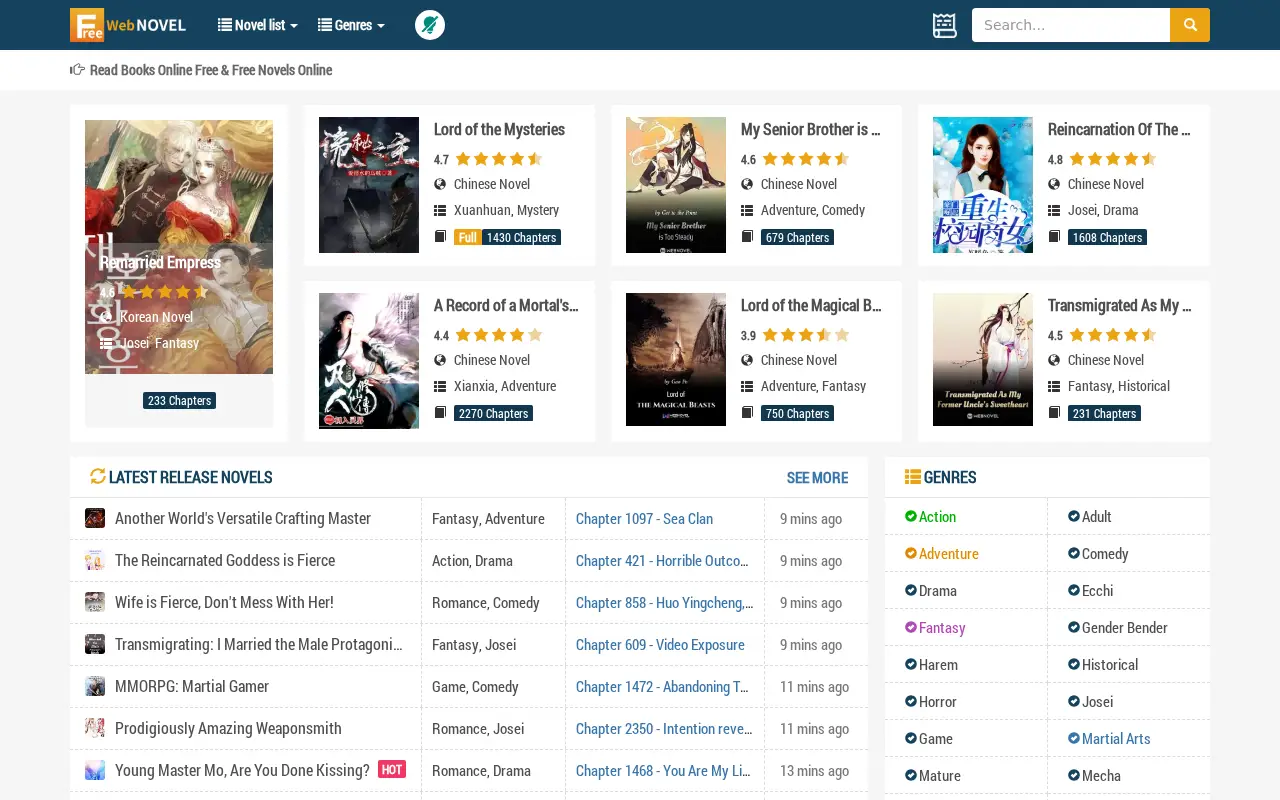Open the FreeWebNovel logo home link

click(128, 25)
